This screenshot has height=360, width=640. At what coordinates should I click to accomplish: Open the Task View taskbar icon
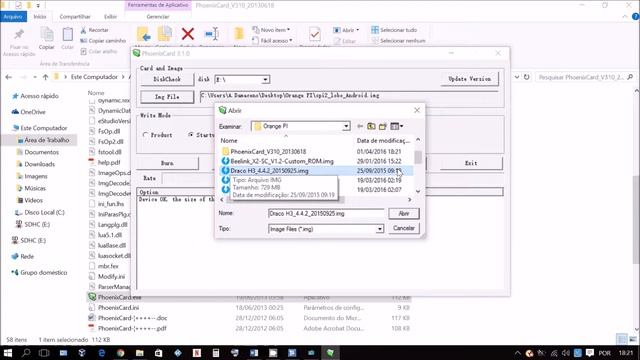pos(44,353)
